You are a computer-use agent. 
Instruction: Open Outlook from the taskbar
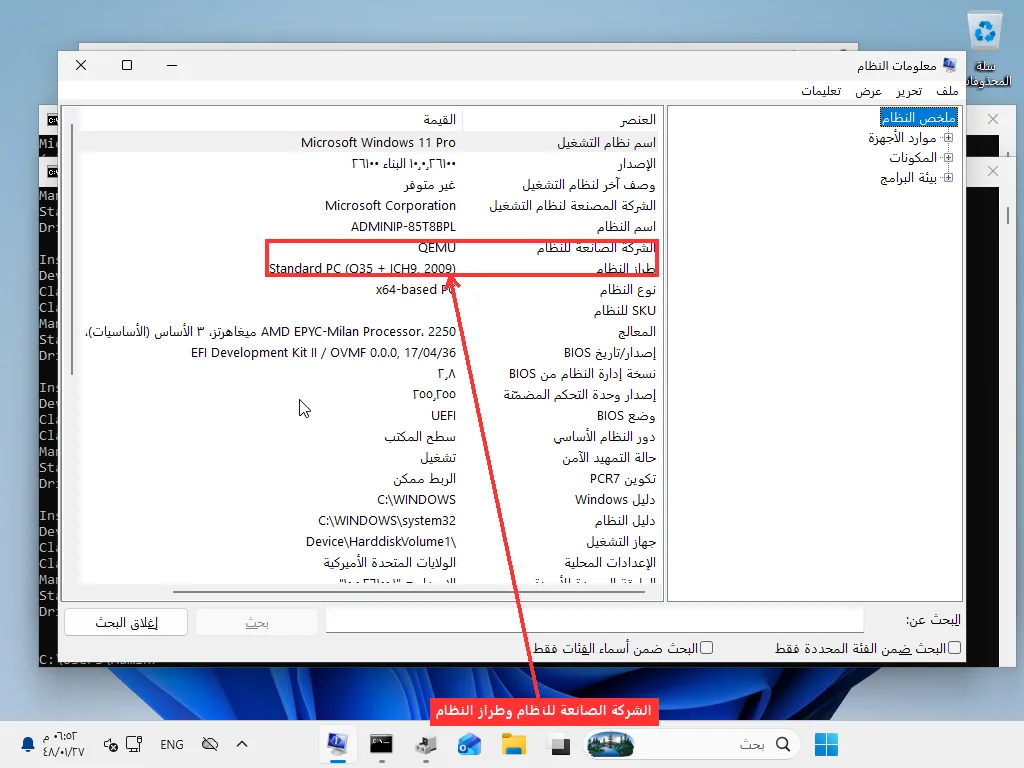(469, 744)
